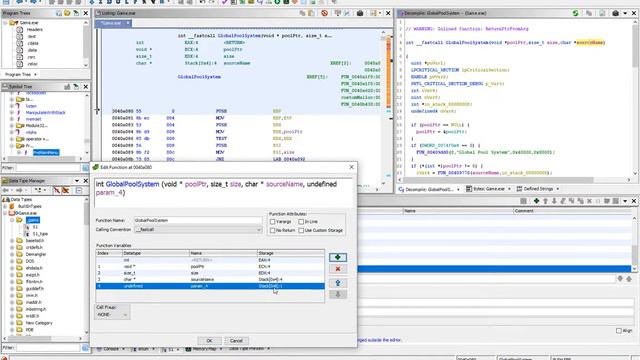
Task: Click the Data Type Manager filter options icon
Action: (85, 347)
